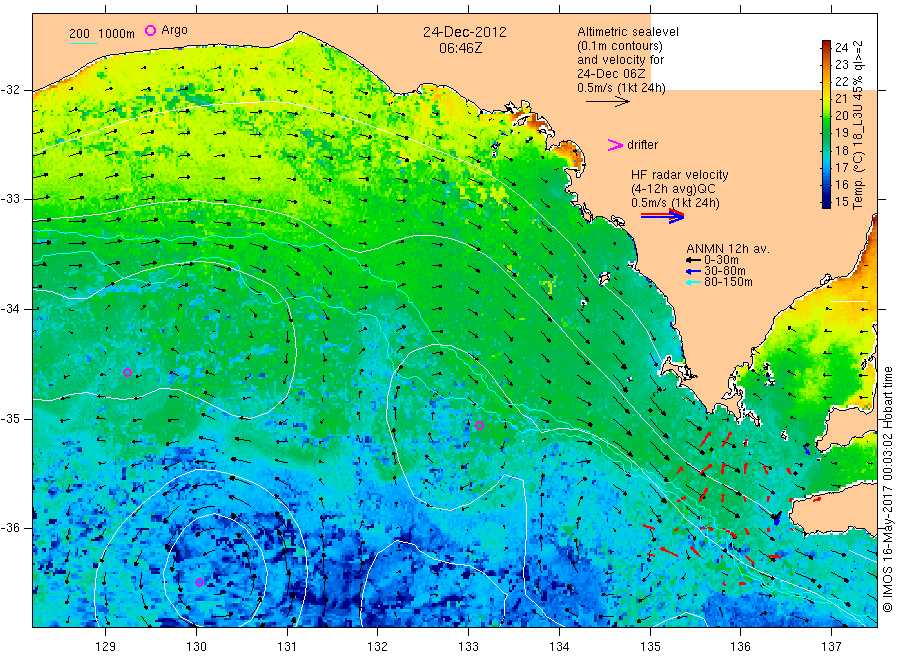This screenshot has height=660, width=900.
Task: Click the blue 30-80m ANMN arrow
Action: 693,271
